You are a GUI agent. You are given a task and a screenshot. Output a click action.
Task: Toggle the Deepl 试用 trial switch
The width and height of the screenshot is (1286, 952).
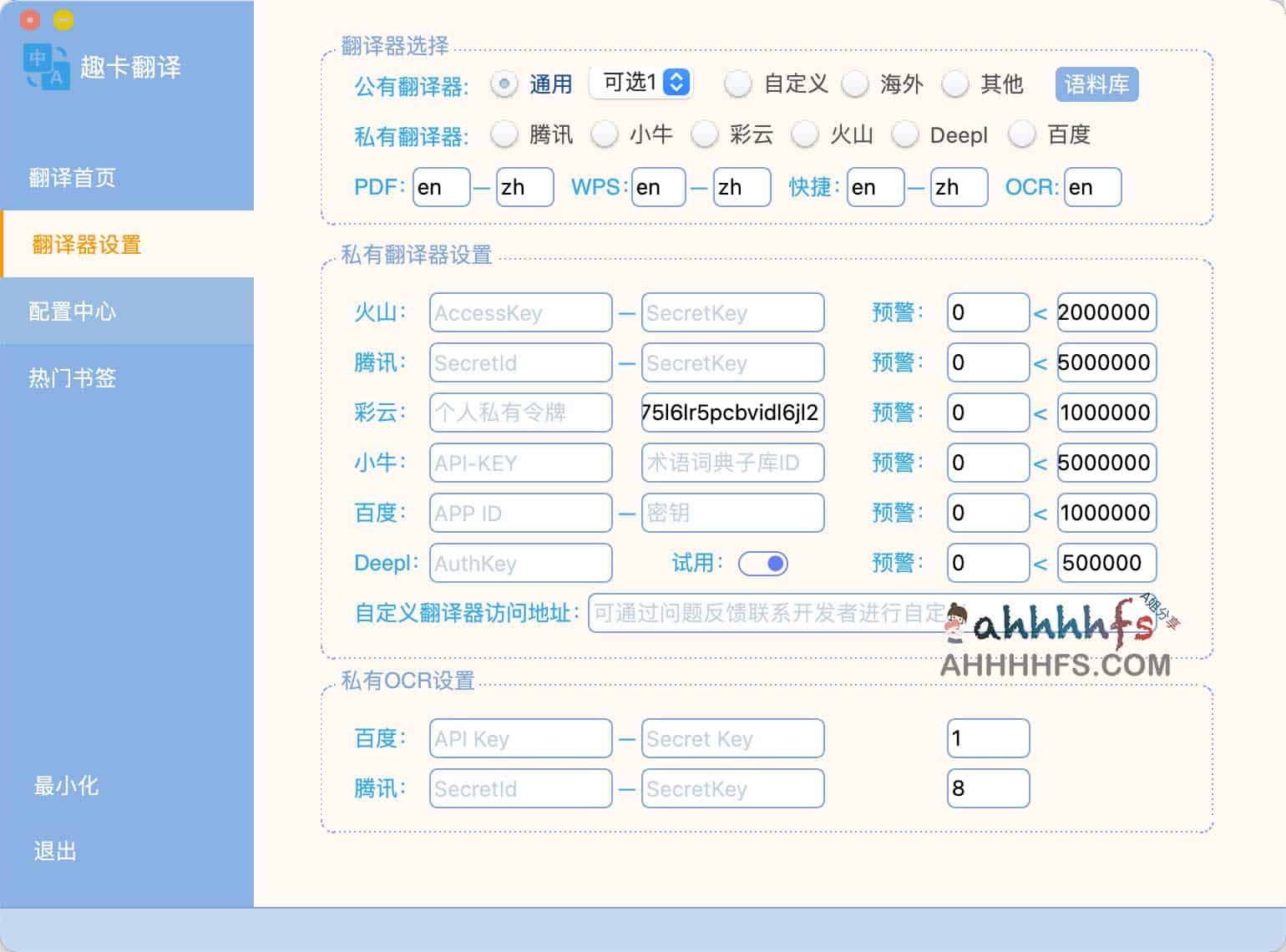762,564
